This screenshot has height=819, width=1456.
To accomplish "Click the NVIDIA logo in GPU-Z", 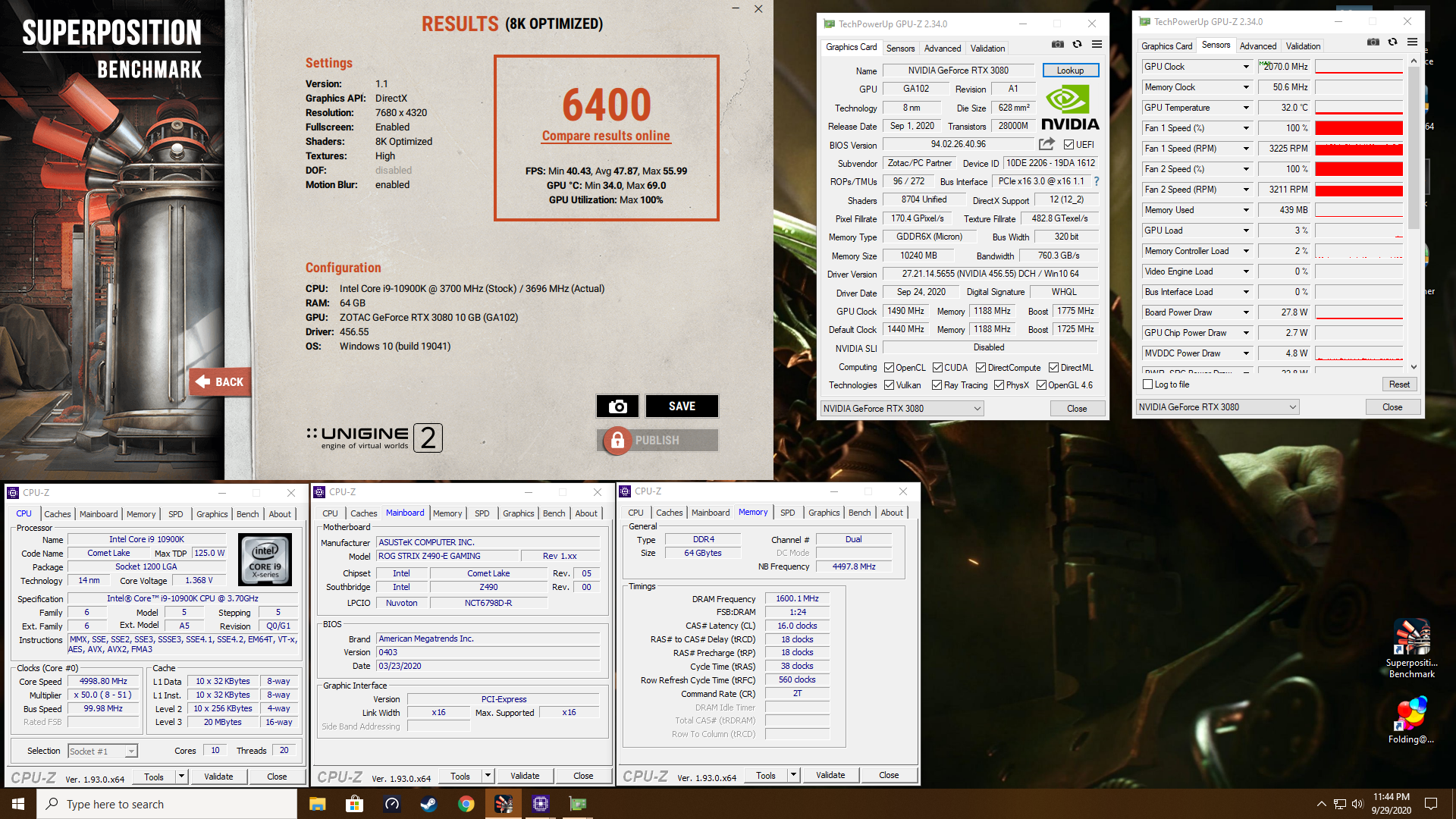I will (x=1070, y=108).
